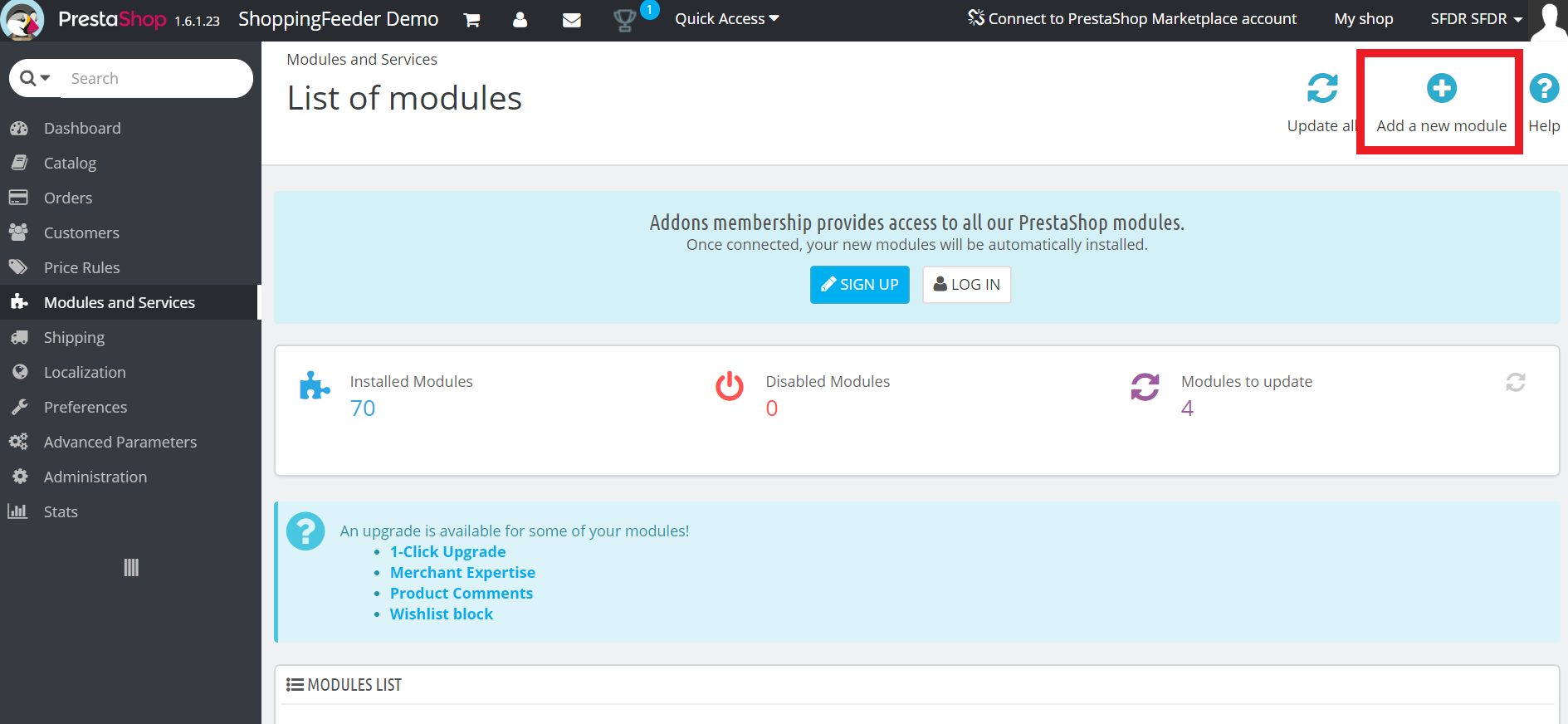The height and width of the screenshot is (724, 1568).
Task: Open the Help question mark icon
Action: click(x=1544, y=88)
